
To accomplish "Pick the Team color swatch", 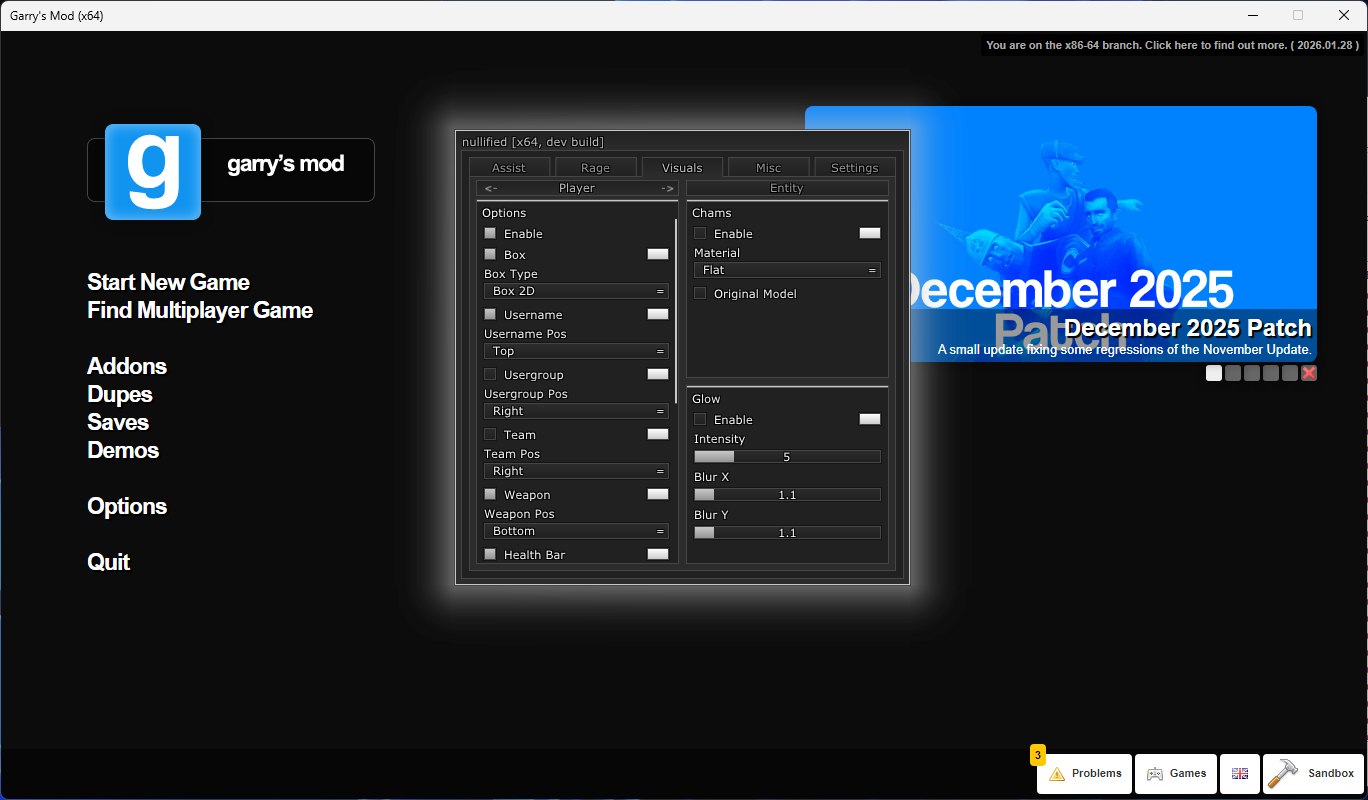I will (658, 434).
